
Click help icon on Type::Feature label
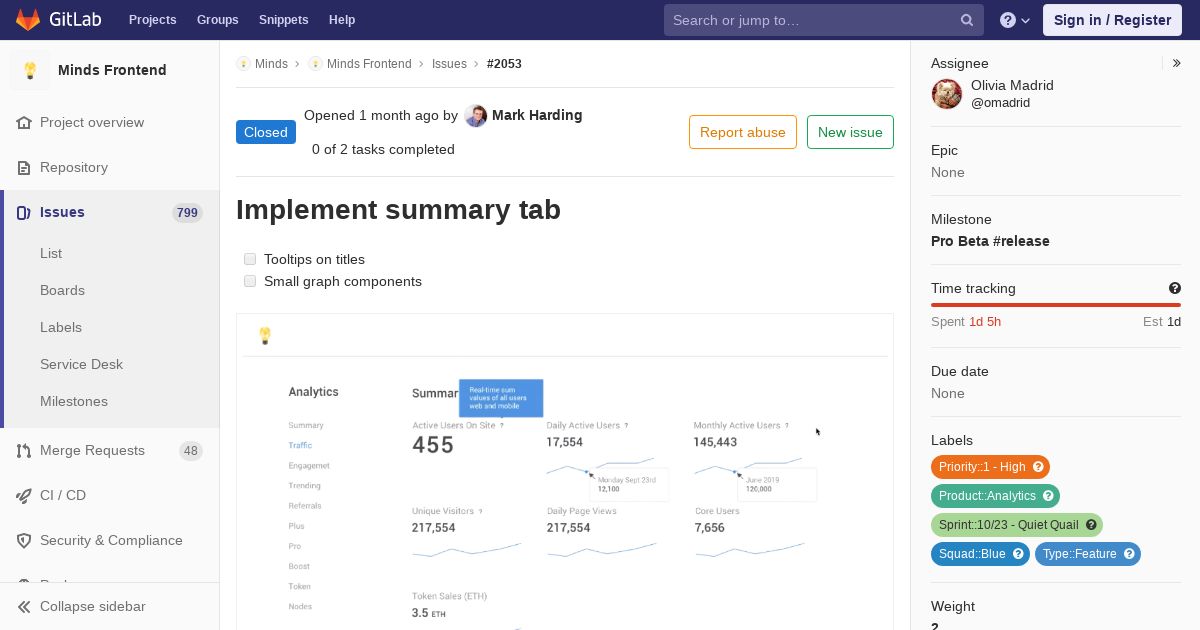(x=1129, y=554)
